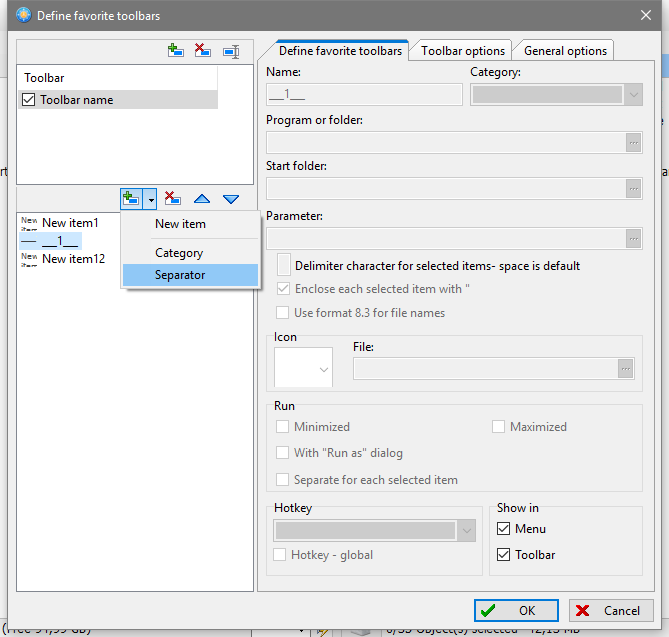Uncheck the Toolbar name checkbox
Viewport: 669px width, 637px height.
pyautogui.click(x=28, y=100)
